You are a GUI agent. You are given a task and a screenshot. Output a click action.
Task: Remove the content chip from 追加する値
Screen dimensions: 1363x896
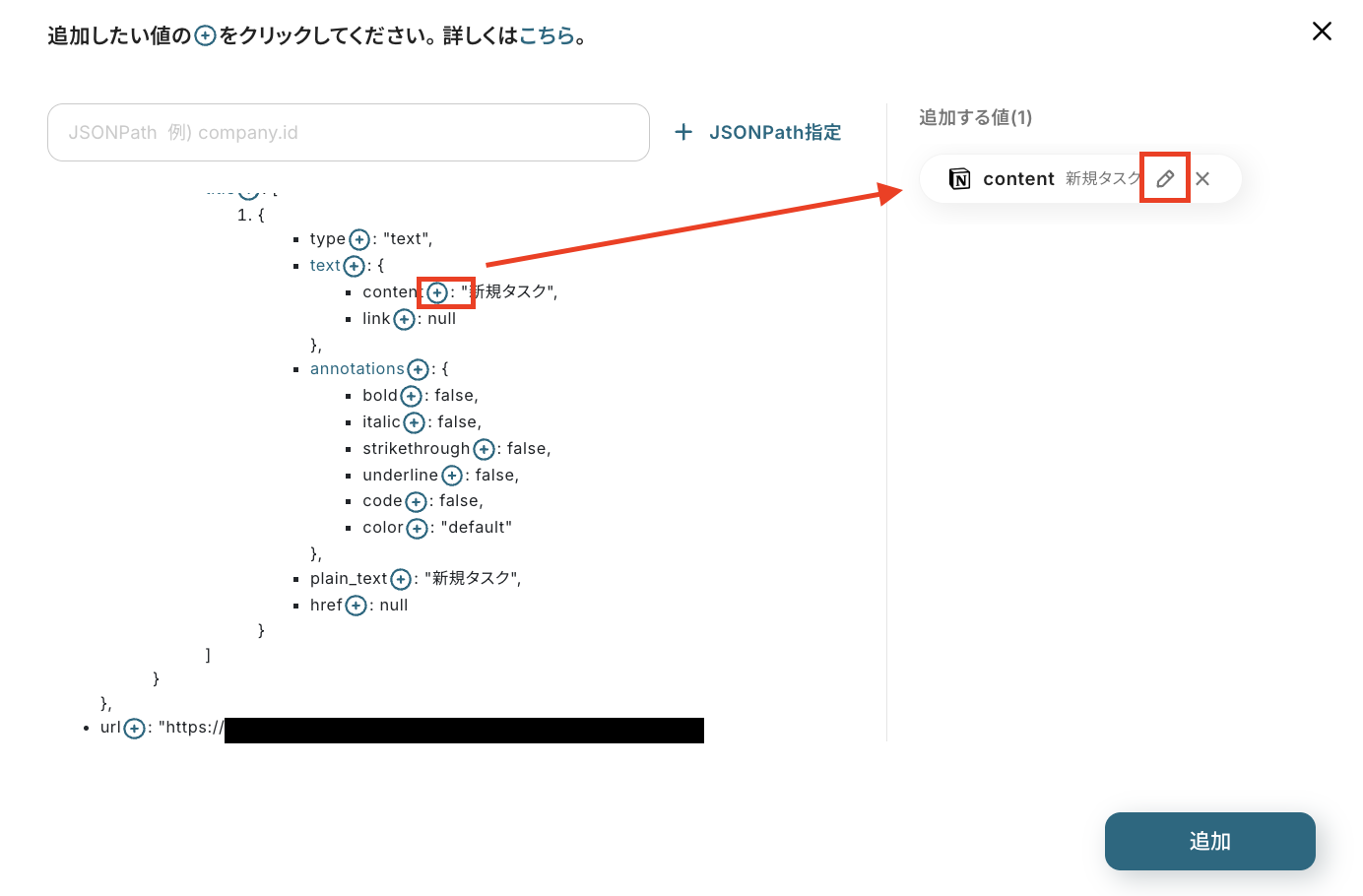pyautogui.click(x=1202, y=179)
